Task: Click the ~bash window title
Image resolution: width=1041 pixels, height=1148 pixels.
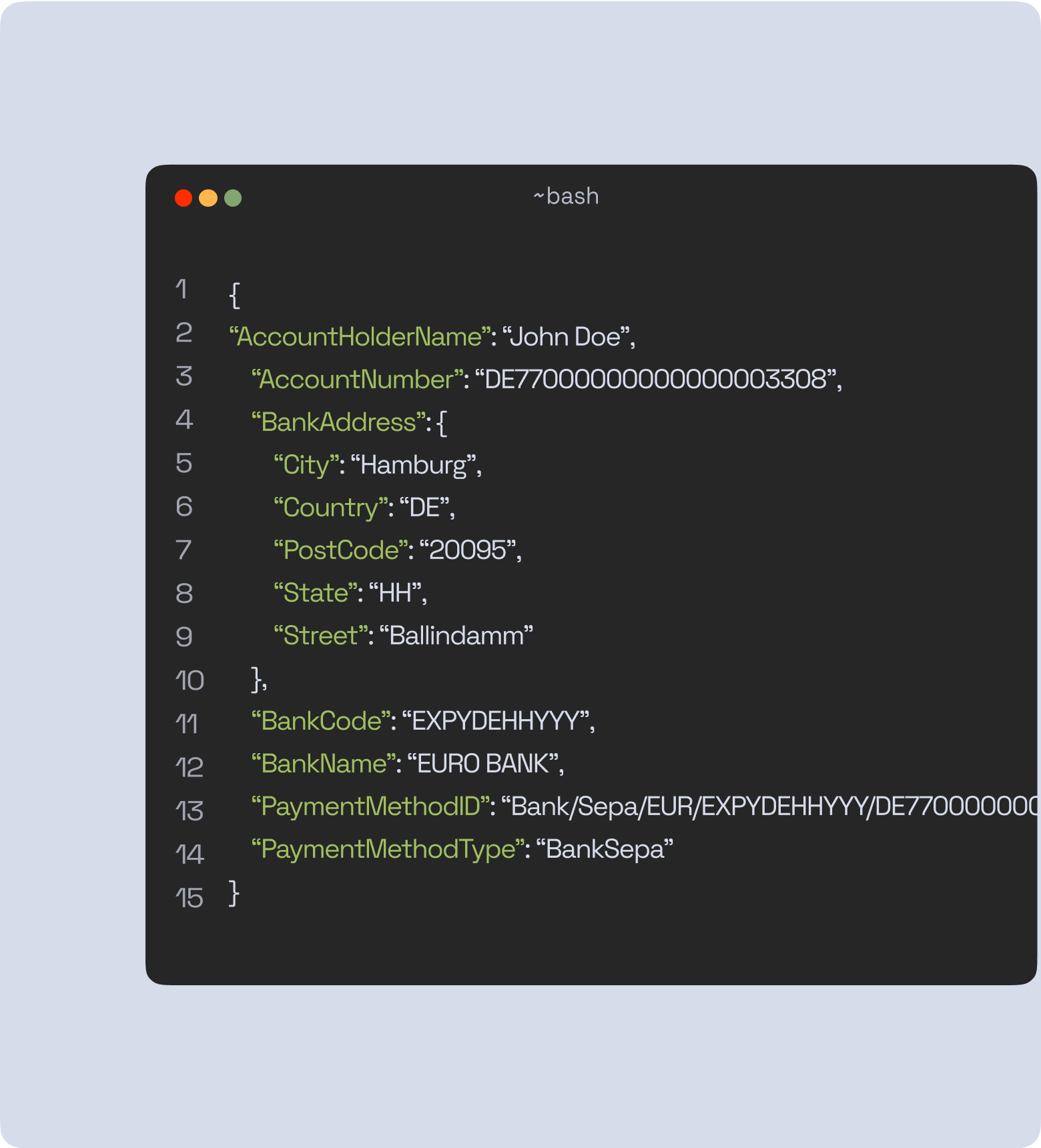Action: [x=566, y=197]
